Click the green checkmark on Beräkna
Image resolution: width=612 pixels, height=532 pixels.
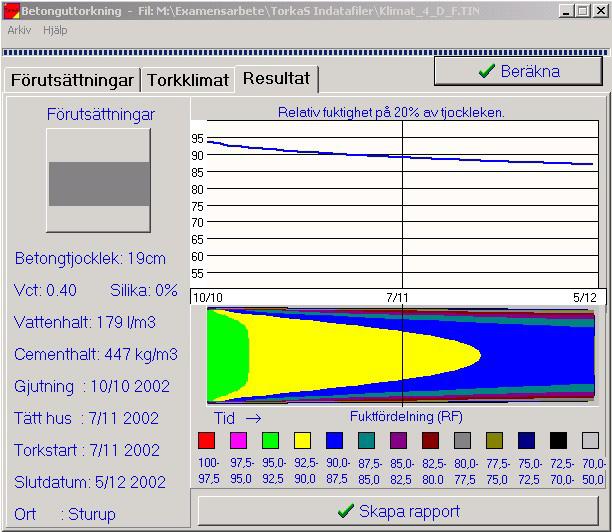[x=486, y=71]
